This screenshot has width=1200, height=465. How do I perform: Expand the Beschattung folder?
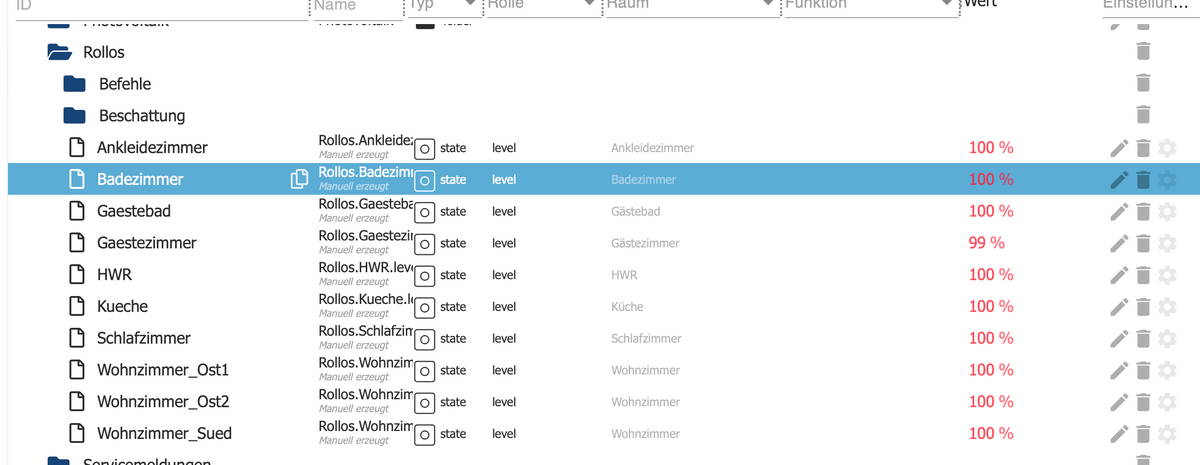[x=75, y=116]
